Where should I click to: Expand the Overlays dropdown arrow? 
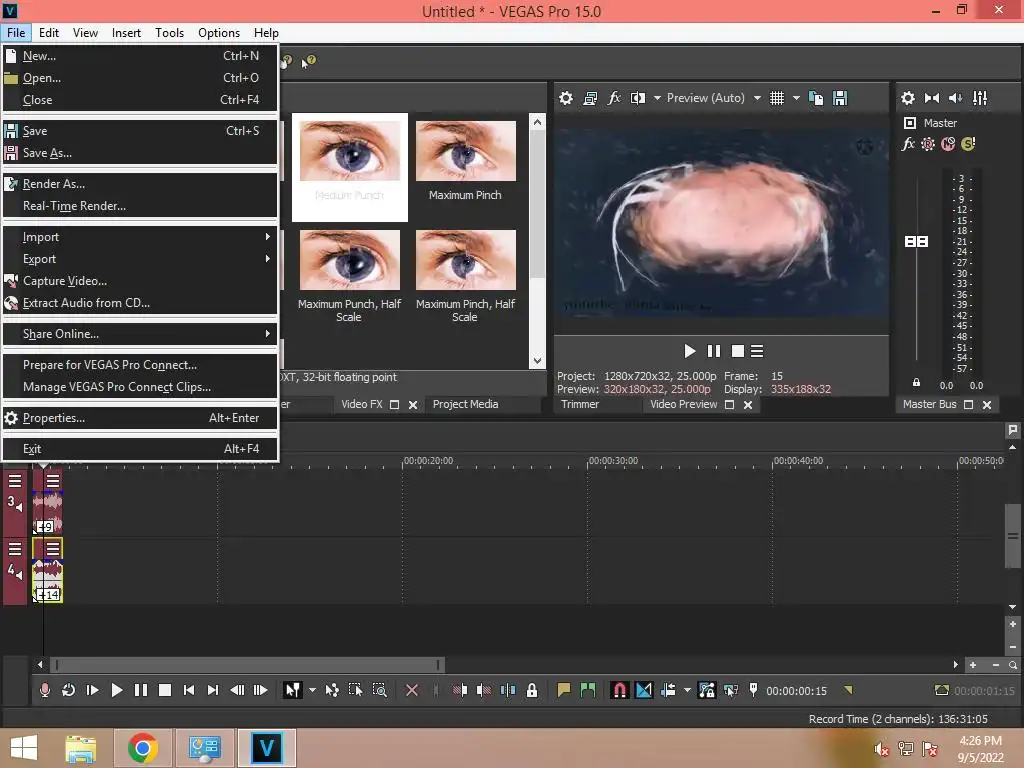796,98
